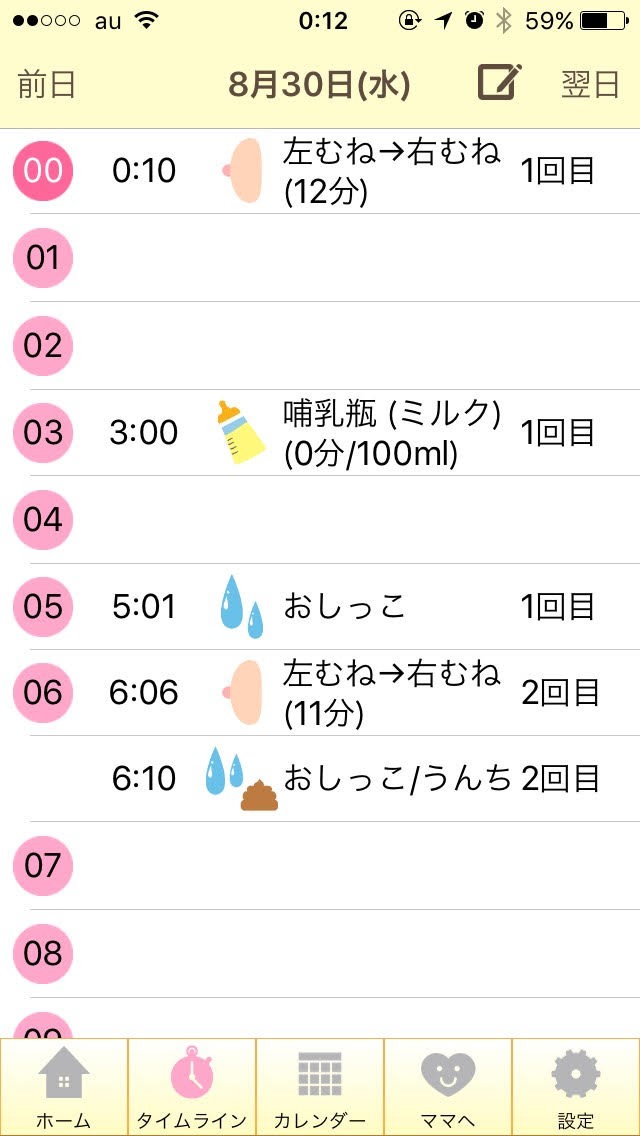Tap the pee and poop icon at 6:10
Viewport: 640px width, 1136px height.
241,778
